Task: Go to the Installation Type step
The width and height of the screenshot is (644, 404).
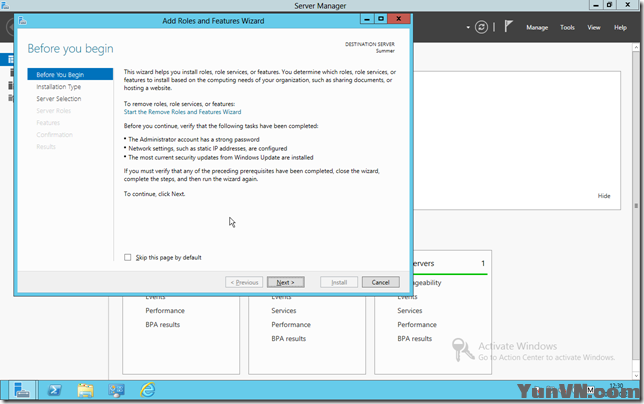Action: (58, 87)
